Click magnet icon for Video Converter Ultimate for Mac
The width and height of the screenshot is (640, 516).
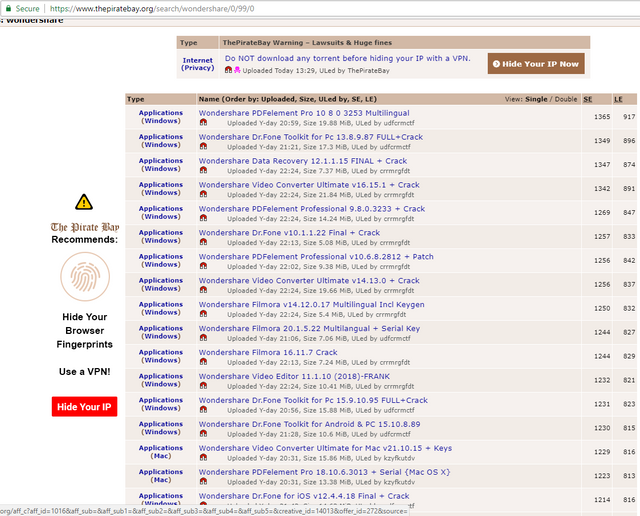click(203, 458)
